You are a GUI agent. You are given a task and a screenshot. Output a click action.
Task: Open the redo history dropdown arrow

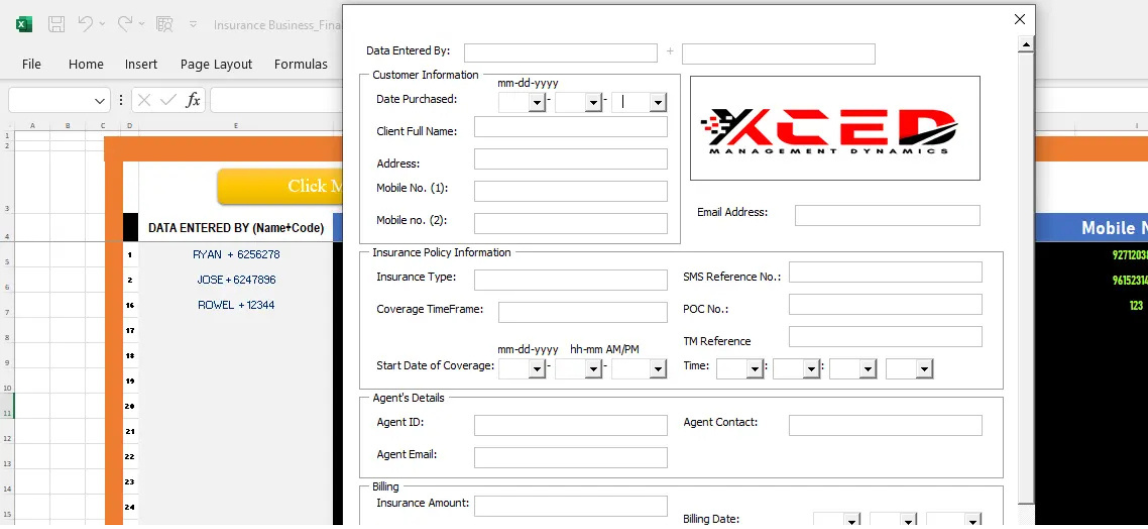point(141,25)
